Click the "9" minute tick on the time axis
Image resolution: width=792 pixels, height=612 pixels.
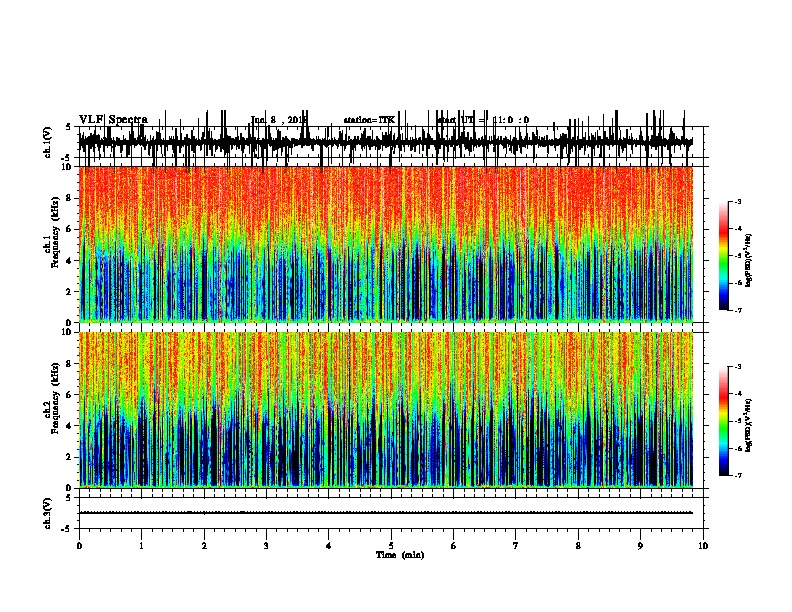(x=640, y=546)
